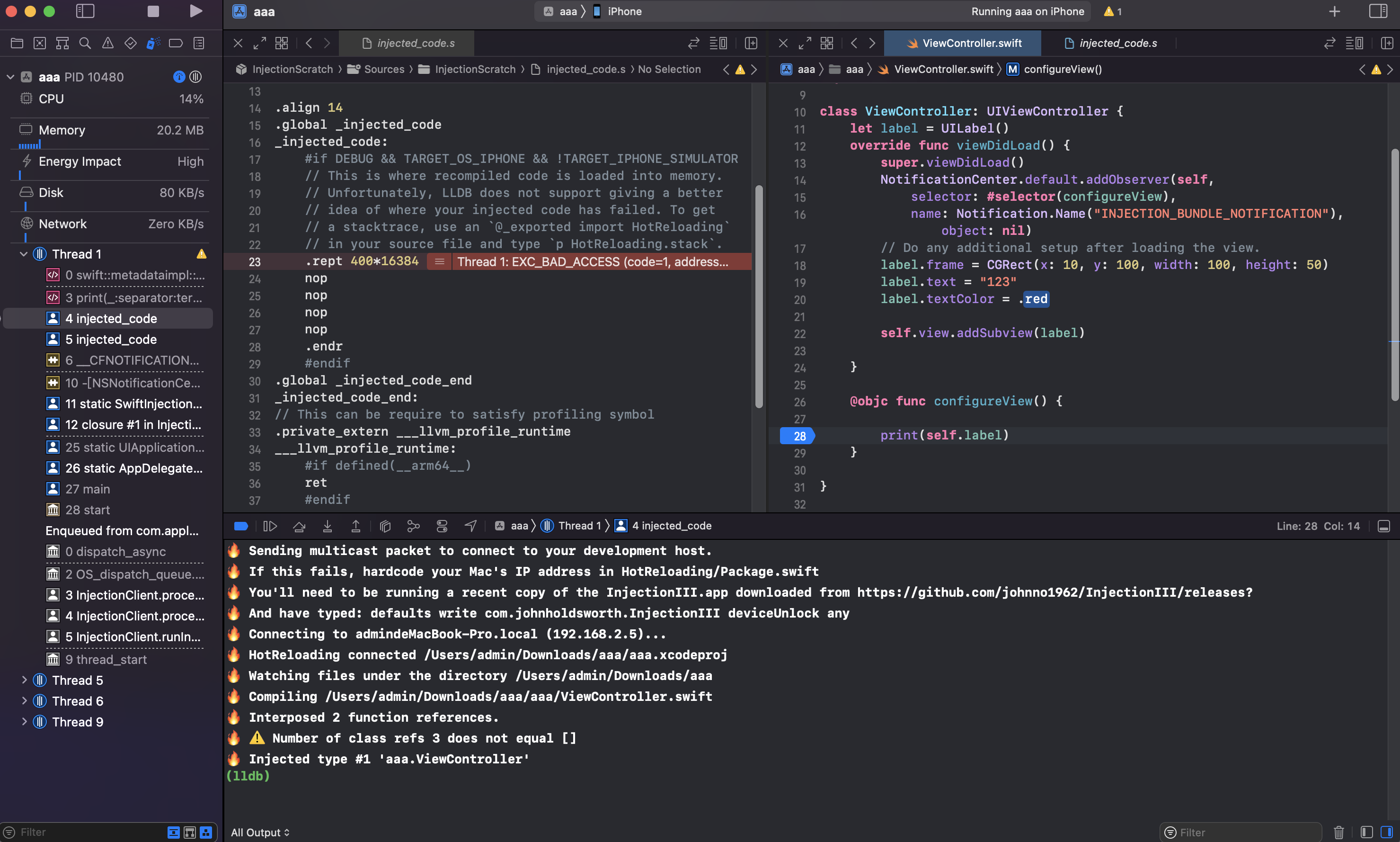The height and width of the screenshot is (842, 1400).
Task: Clear console with trash icon
Action: coord(1339,833)
